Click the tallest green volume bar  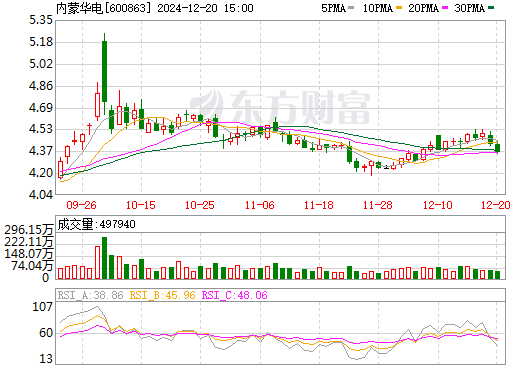pyautogui.click(x=104, y=258)
